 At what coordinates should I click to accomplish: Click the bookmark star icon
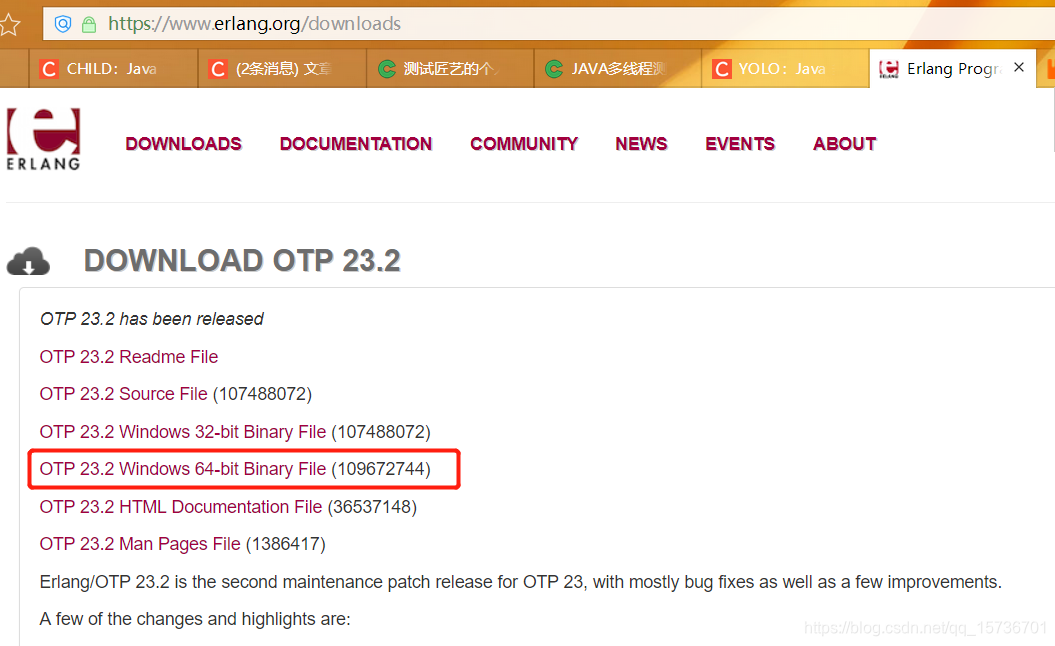9,25
